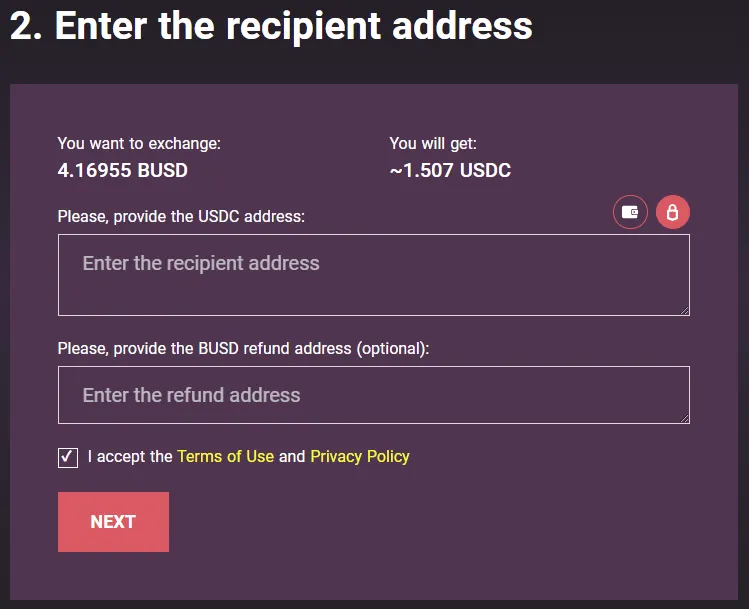Click the 'You want to exchange:' label

[139, 143]
